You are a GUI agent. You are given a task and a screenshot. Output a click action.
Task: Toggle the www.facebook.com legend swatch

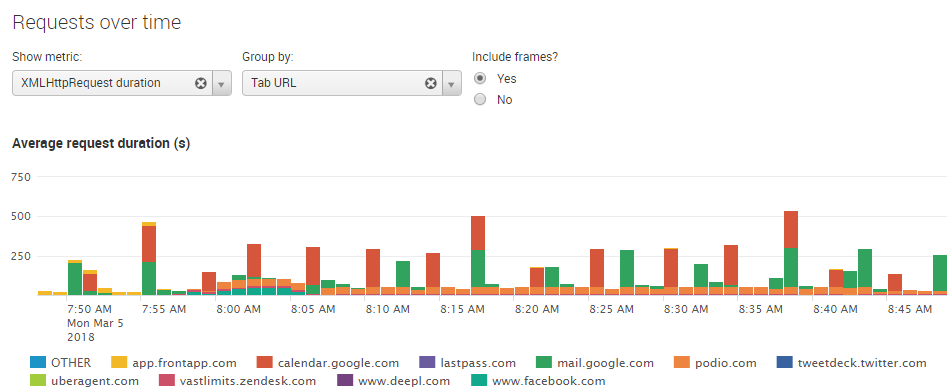click(479, 381)
